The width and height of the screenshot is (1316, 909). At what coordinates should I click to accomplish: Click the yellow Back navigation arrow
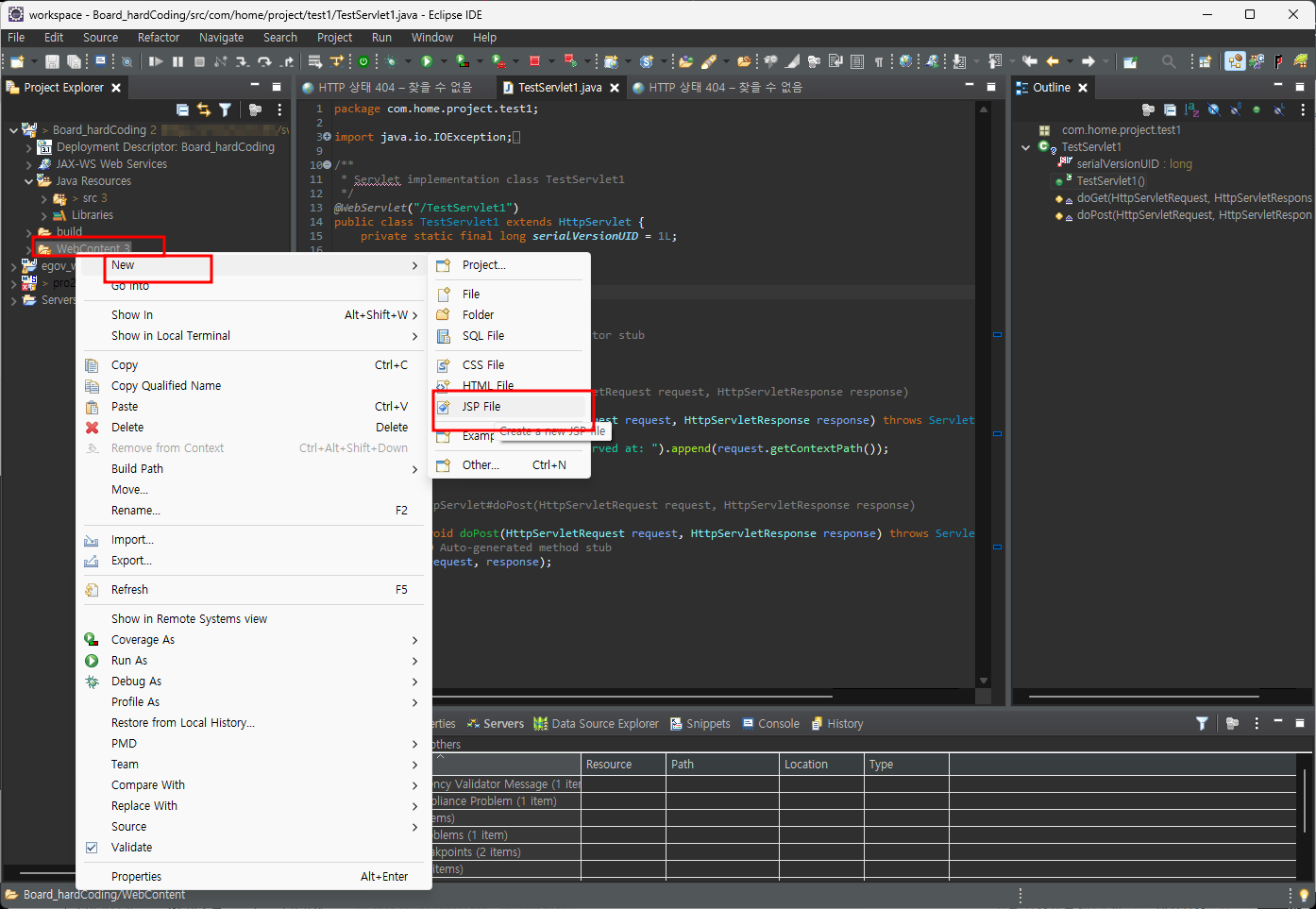(x=1054, y=61)
